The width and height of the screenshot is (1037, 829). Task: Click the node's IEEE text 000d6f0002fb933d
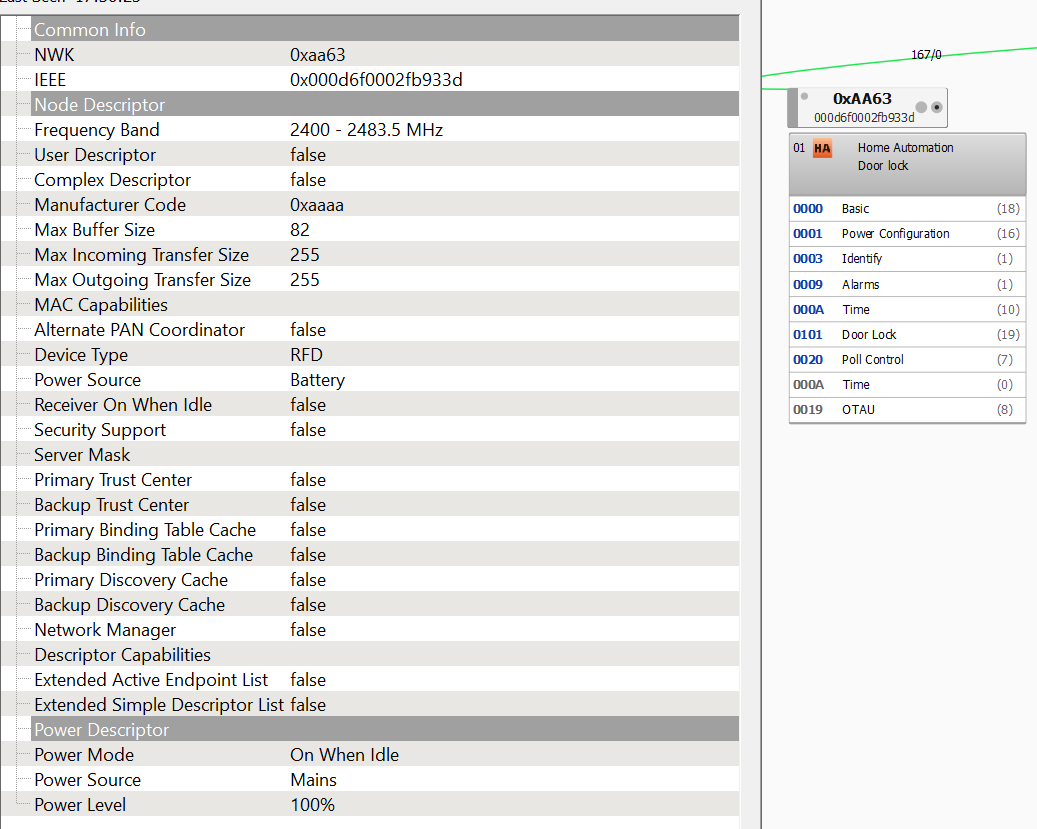tap(864, 118)
